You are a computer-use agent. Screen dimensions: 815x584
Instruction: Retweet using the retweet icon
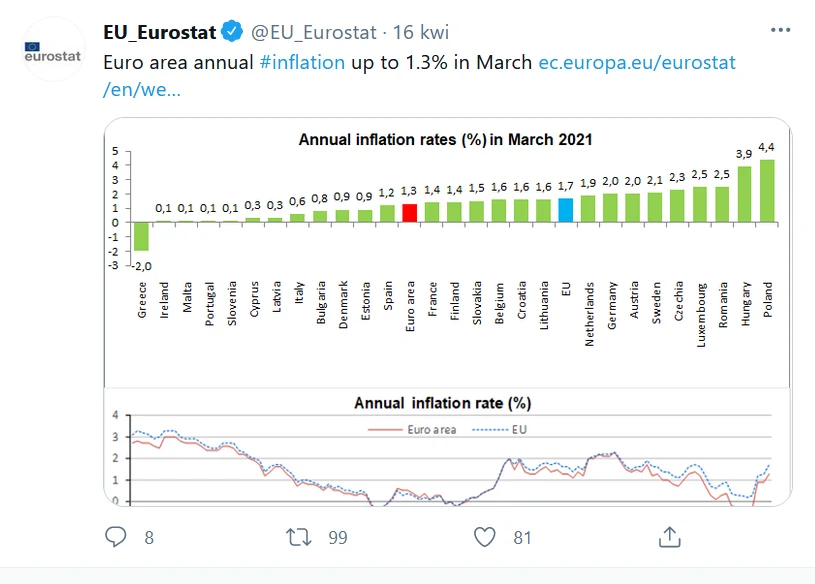tap(299, 537)
